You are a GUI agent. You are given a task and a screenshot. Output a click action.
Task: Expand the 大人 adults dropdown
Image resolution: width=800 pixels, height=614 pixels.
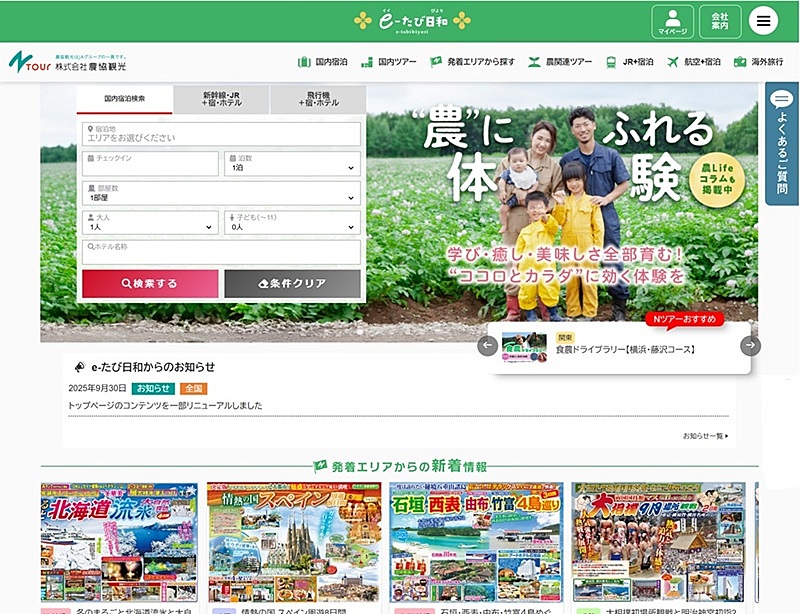[149, 223]
